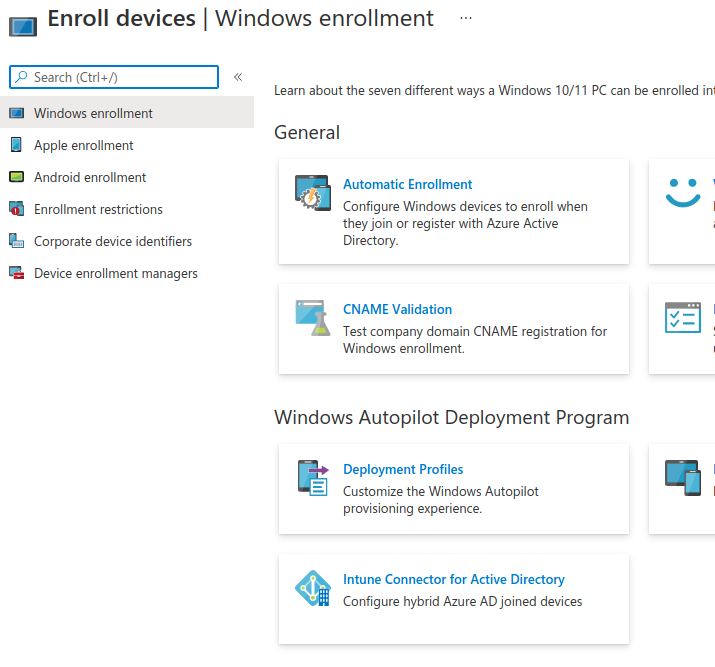Click the Enroll devices header icon
Image resolution: width=715 pixels, height=667 pixels.
[23, 26]
